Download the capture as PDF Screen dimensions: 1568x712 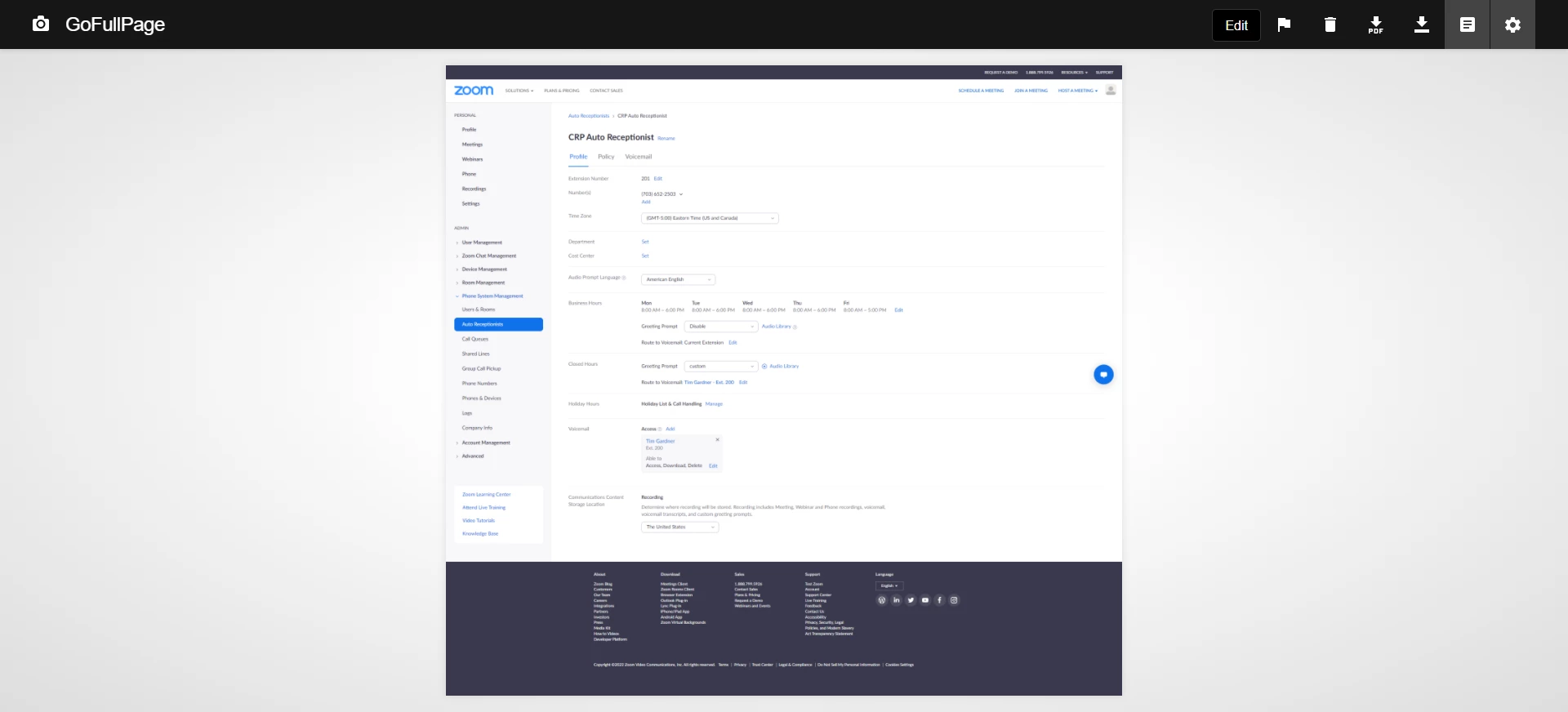click(x=1375, y=24)
